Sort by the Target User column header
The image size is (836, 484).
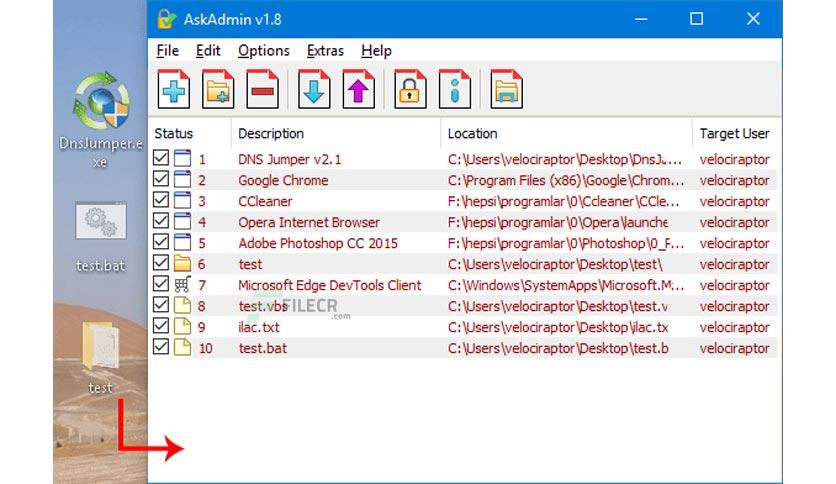[x=735, y=133]
